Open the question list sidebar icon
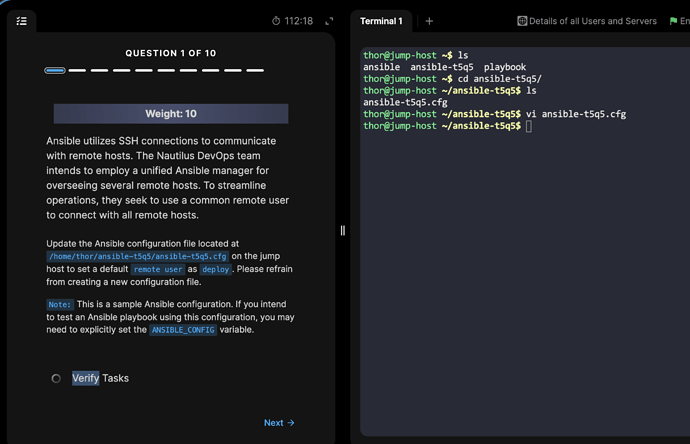The width and height of the screenshot is (690, 444). coord(22,21)
